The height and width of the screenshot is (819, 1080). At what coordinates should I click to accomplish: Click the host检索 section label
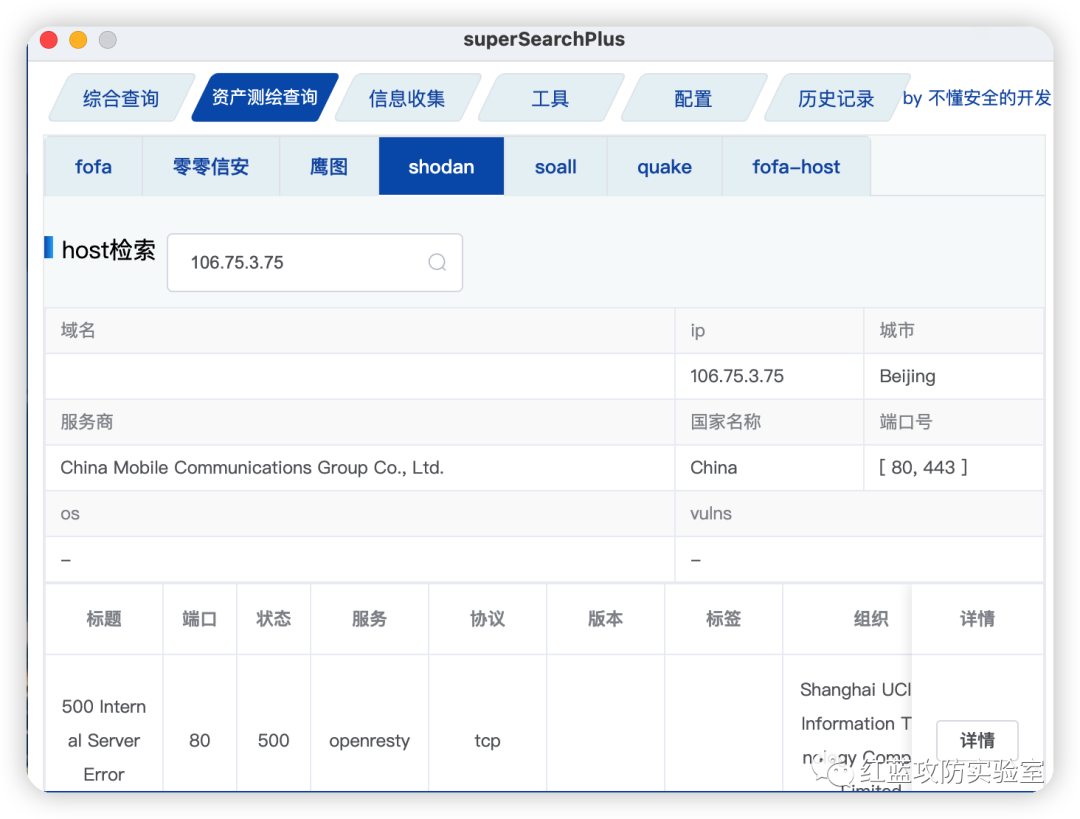[109, 250]
